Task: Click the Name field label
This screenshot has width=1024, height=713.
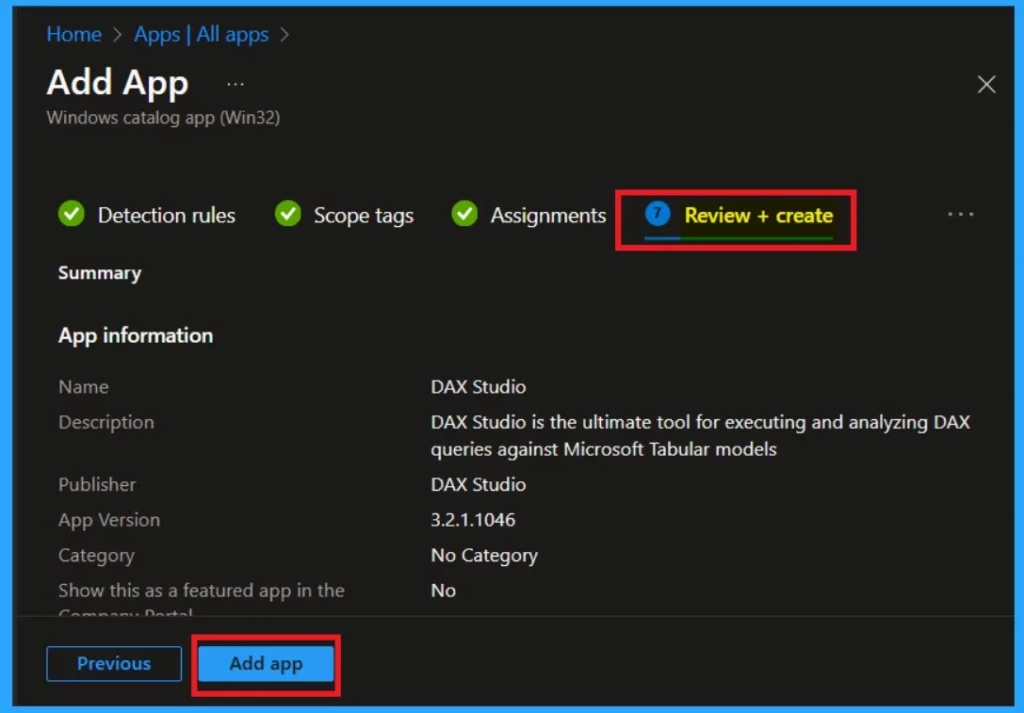Action: tap(84, 387)
